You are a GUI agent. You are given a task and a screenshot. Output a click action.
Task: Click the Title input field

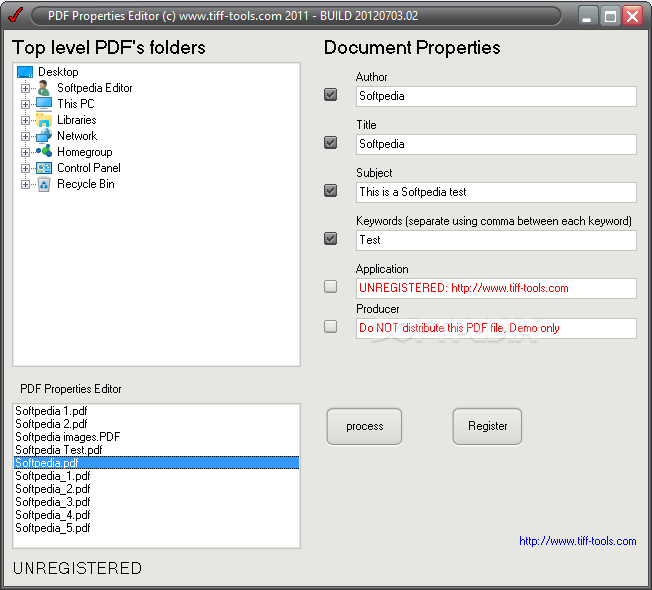496,144
